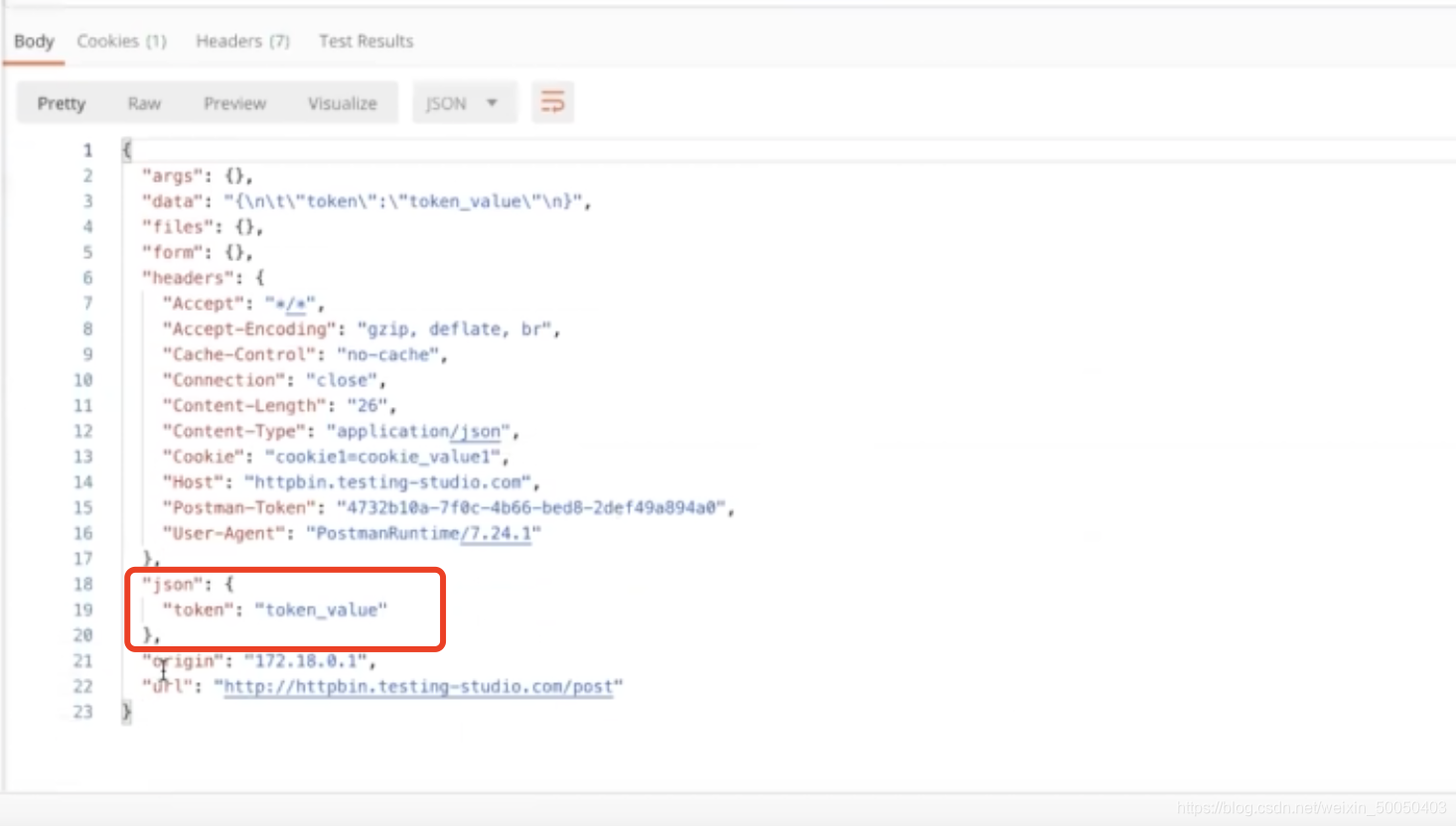Screen dimensions: 1456x826
Task: Click line number 23 in the gutter
Action: pyautogui.click(x=82, y=712)
